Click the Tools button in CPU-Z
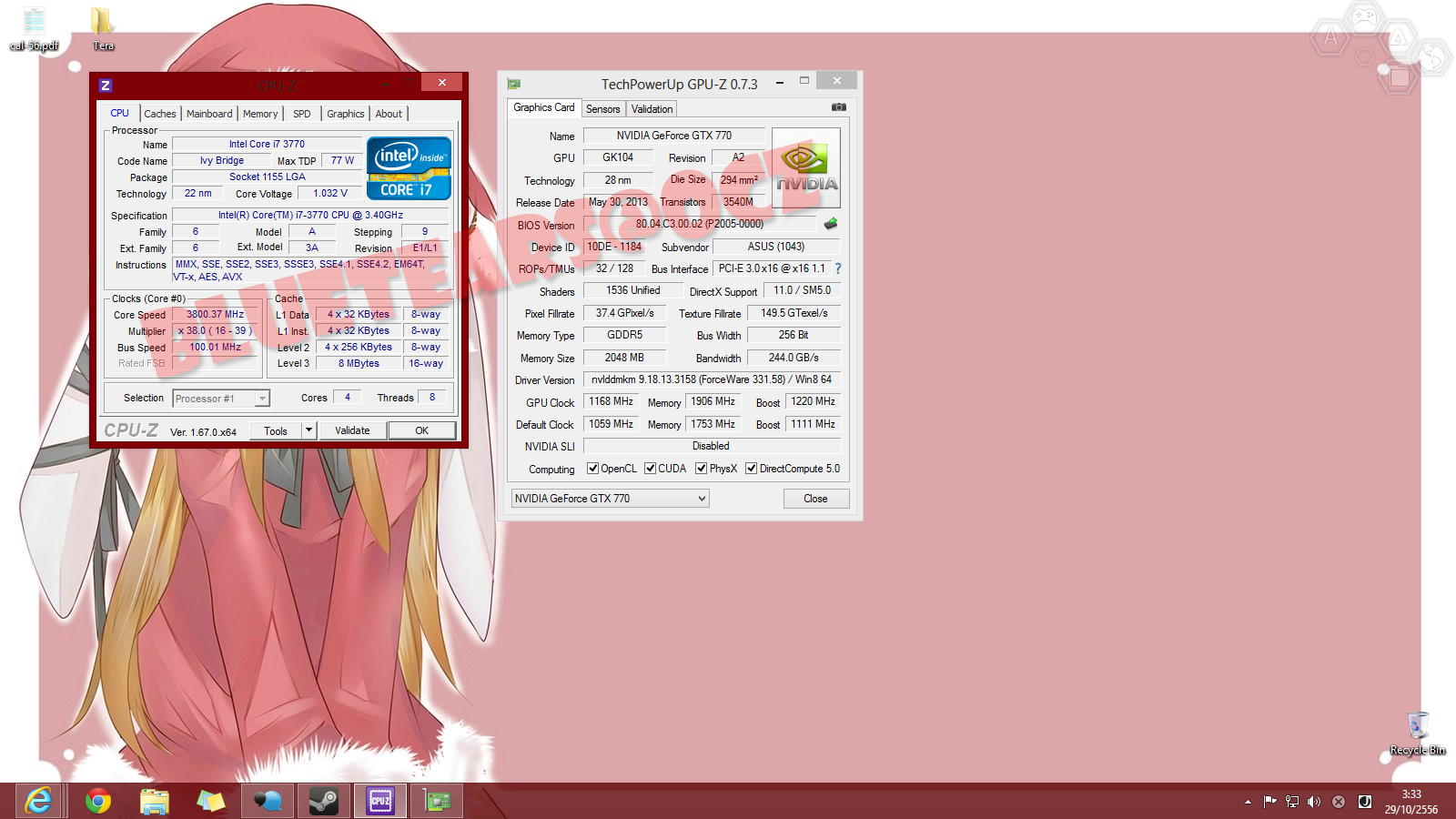The image size is (1456, 819). click(276, 430)
